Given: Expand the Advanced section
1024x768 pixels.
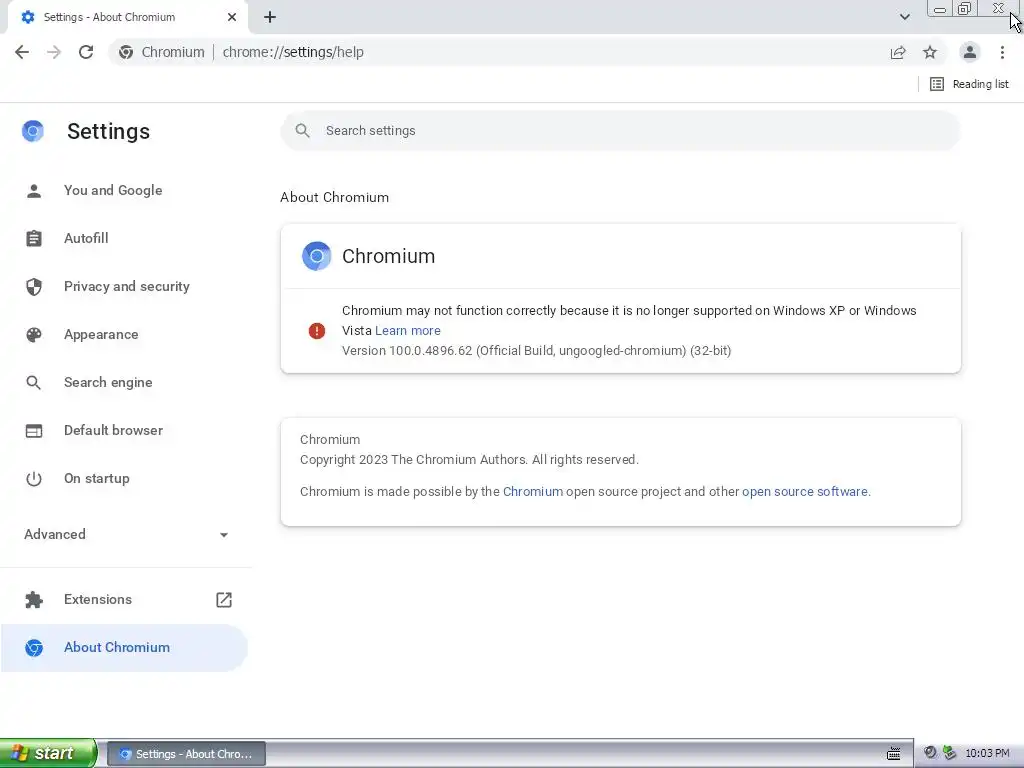Looking at the screenshot, I should (126, 534).
